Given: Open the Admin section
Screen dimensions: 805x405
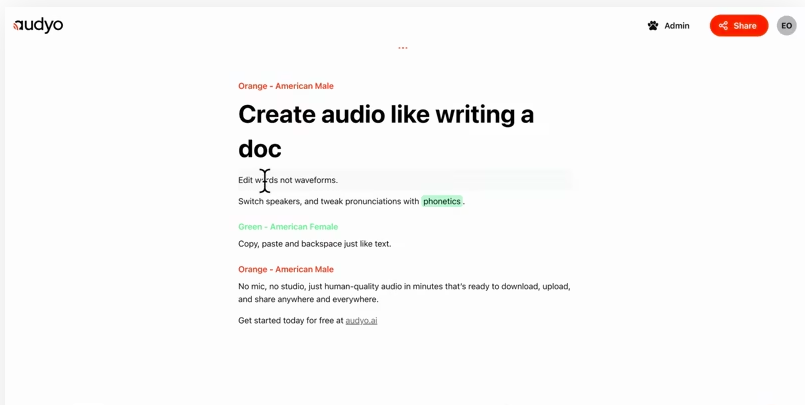Looking at the screenshot, I should coord(676,26).
